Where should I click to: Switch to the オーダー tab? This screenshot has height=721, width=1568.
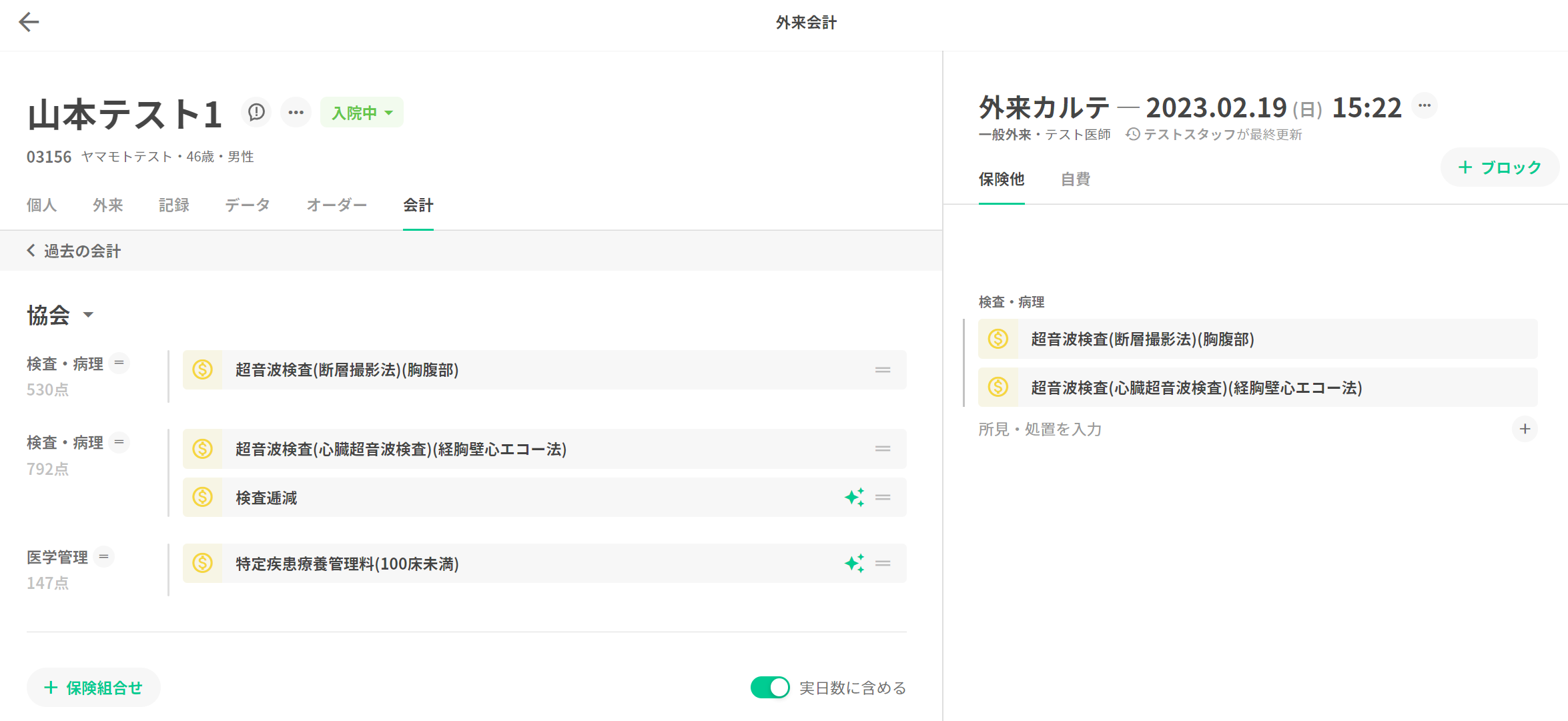(x=336, y=205)
